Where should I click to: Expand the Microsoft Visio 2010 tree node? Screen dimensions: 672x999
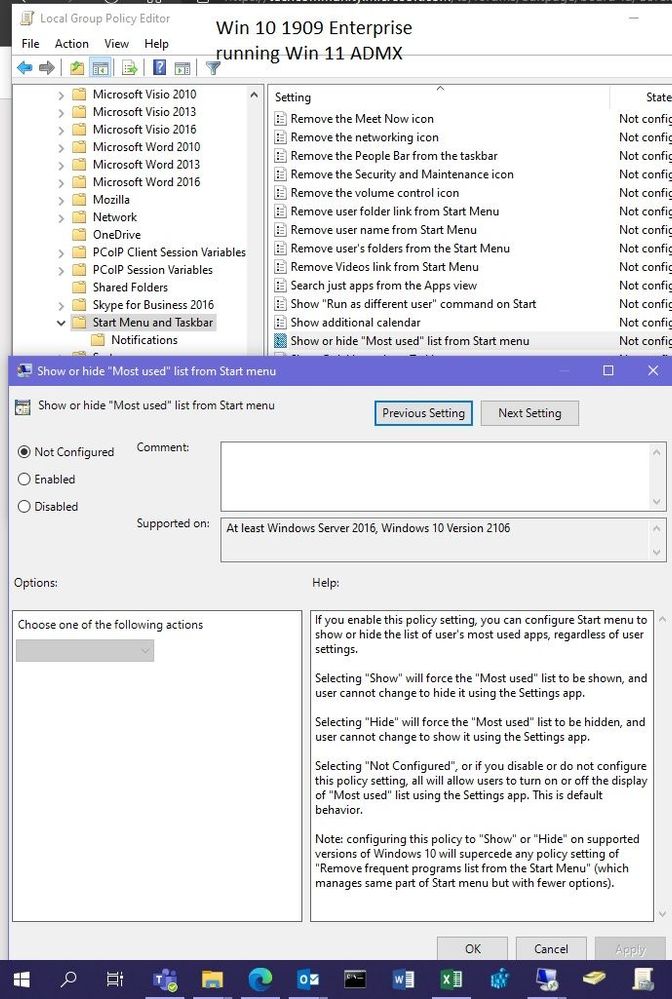tap(61, 95)
